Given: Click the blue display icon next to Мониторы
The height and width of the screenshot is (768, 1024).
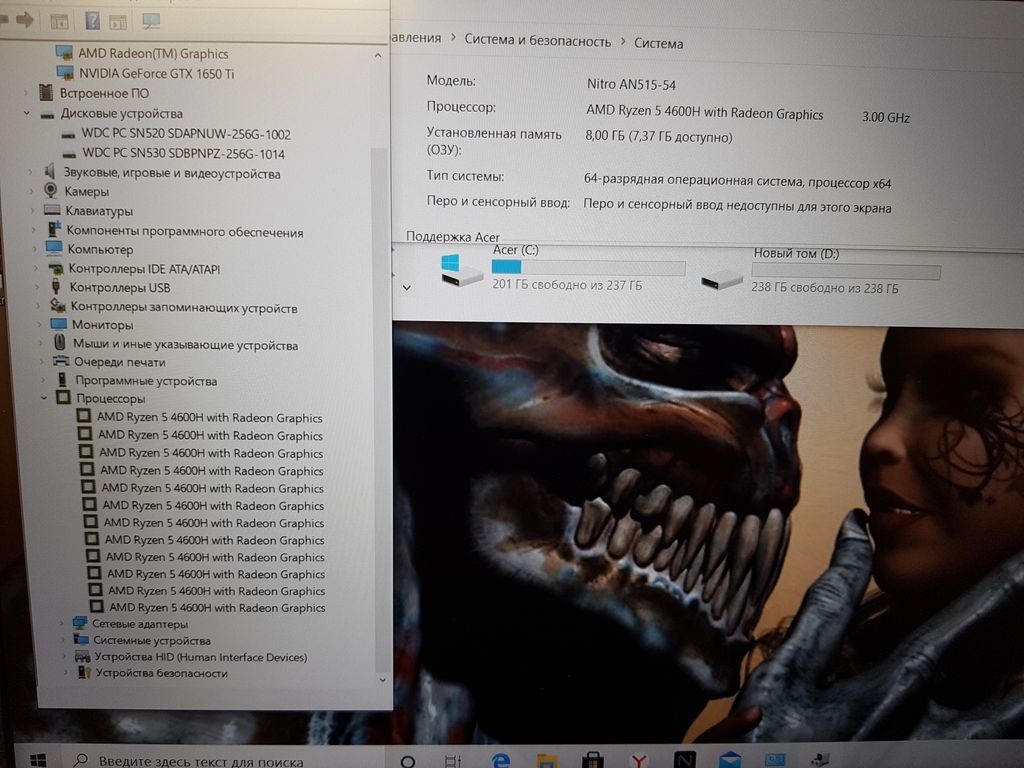Looking at the screenshot, I should click(x=59, y=324).
